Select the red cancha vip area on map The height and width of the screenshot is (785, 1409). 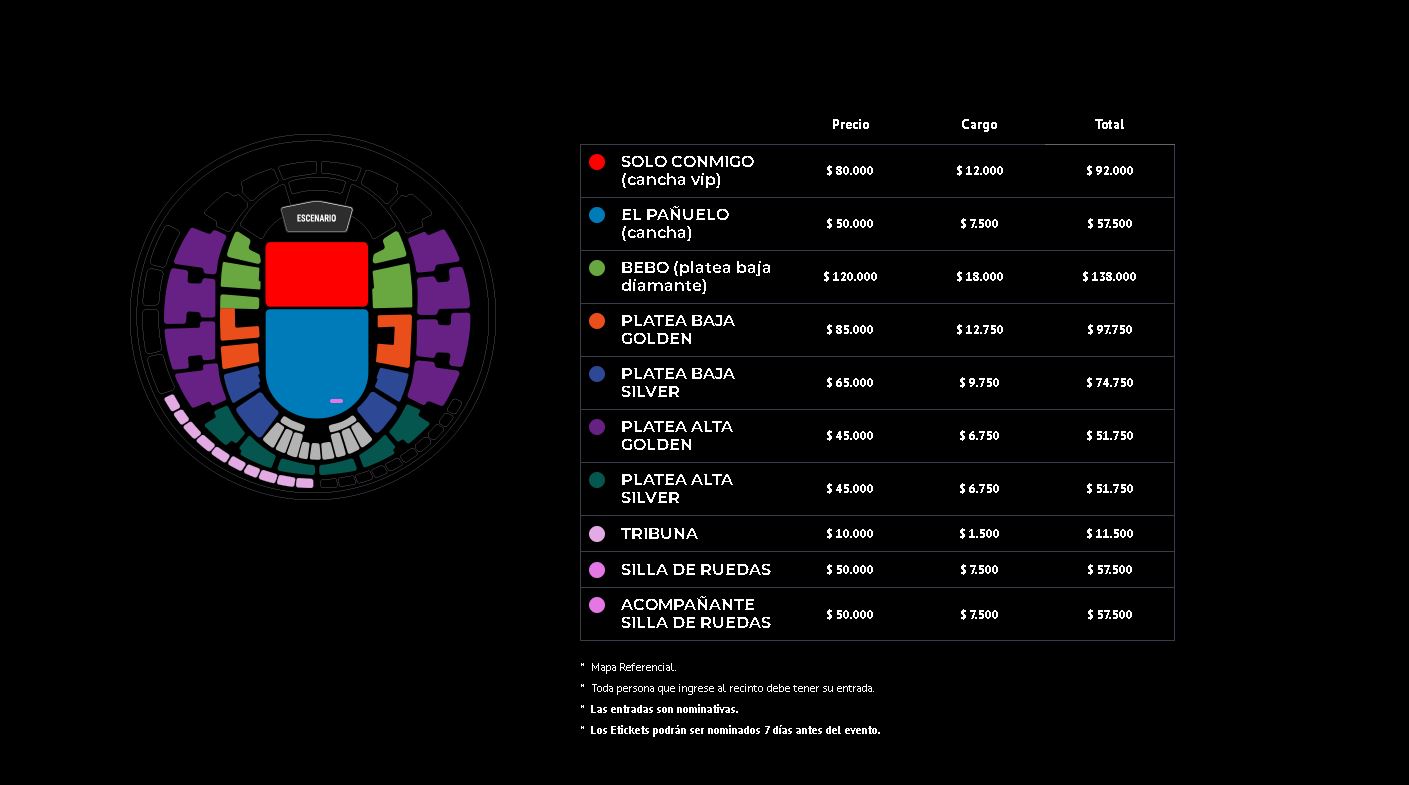[x=317, y=274]
